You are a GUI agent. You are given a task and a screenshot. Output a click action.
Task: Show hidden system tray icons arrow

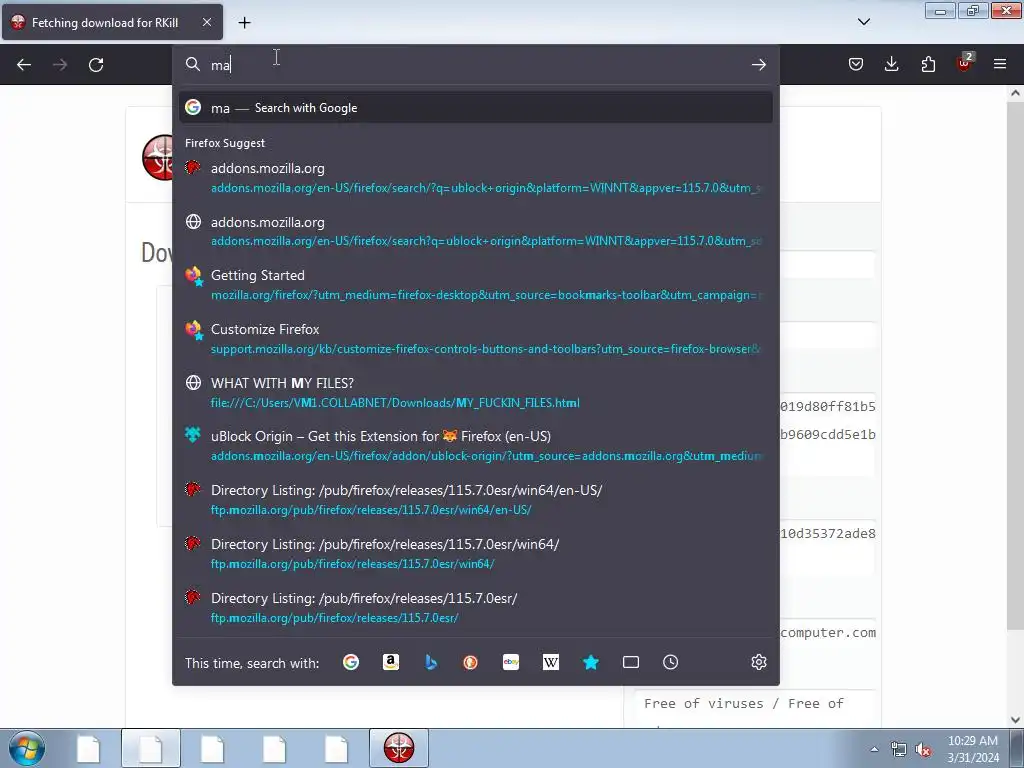pyautogui.click(x=874, y=749)
